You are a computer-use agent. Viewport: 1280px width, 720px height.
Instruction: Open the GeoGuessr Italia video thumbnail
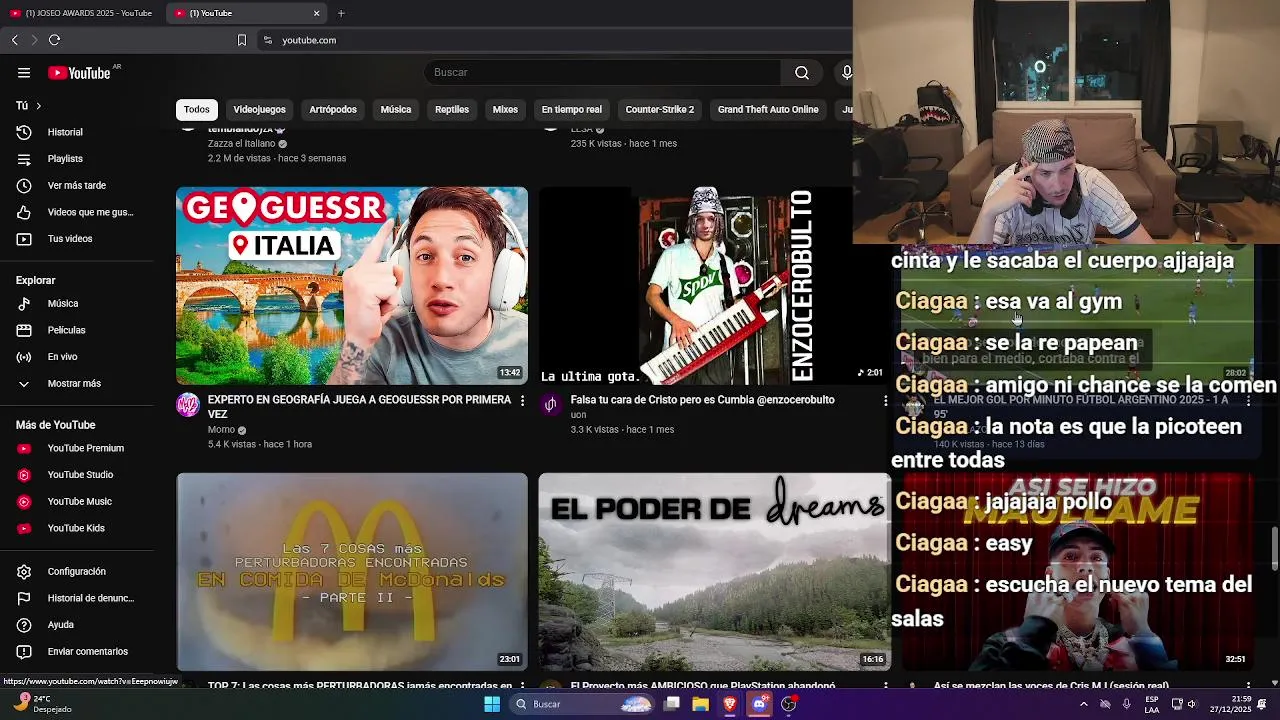tap(352, 286)
